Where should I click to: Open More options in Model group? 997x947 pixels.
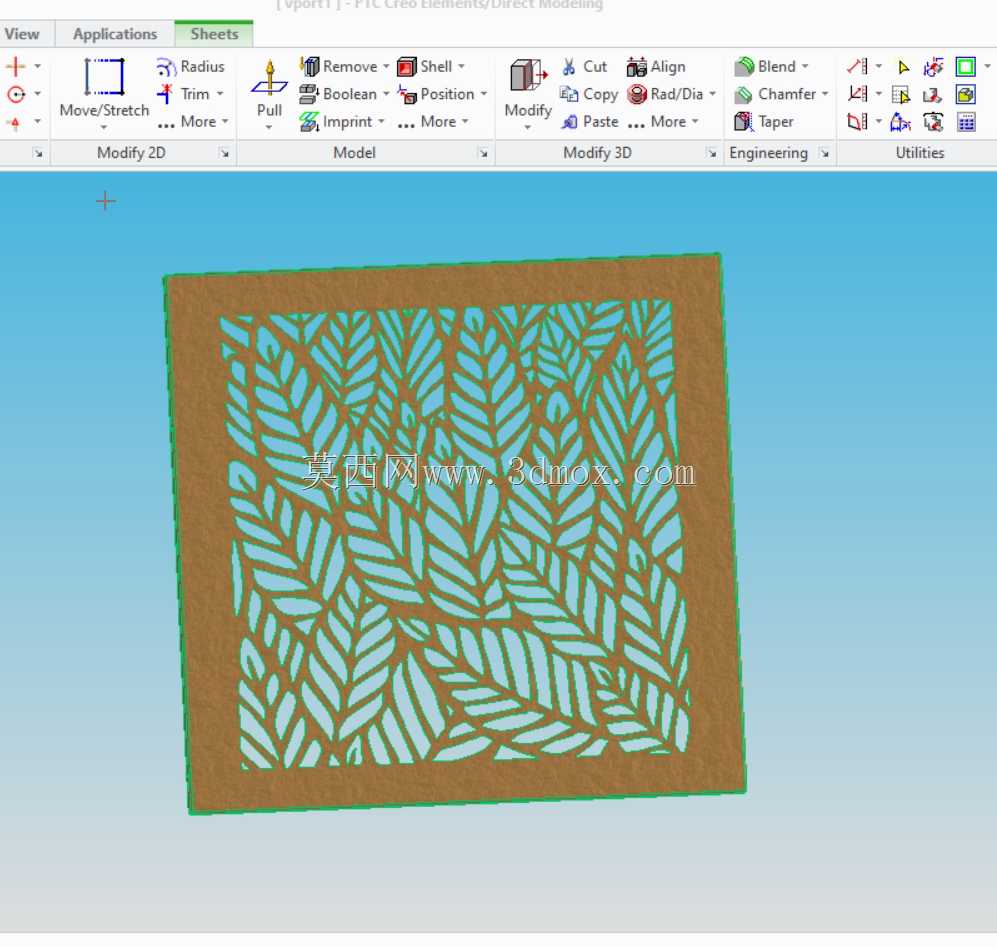pos(433,121)
